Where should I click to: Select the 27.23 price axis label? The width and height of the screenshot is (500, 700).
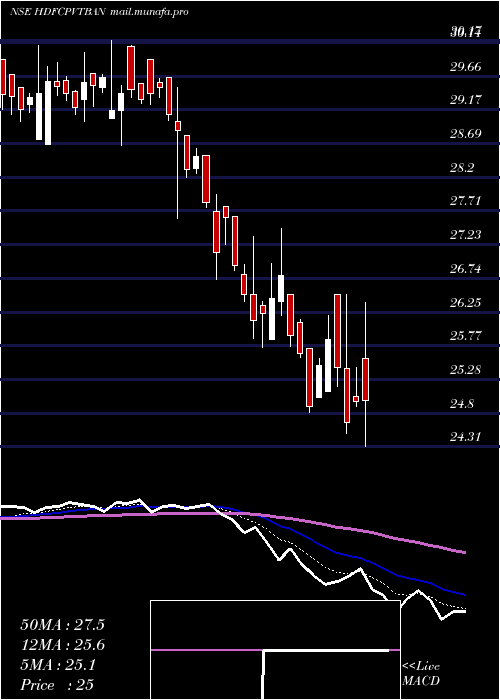click(x=466, y=235)
